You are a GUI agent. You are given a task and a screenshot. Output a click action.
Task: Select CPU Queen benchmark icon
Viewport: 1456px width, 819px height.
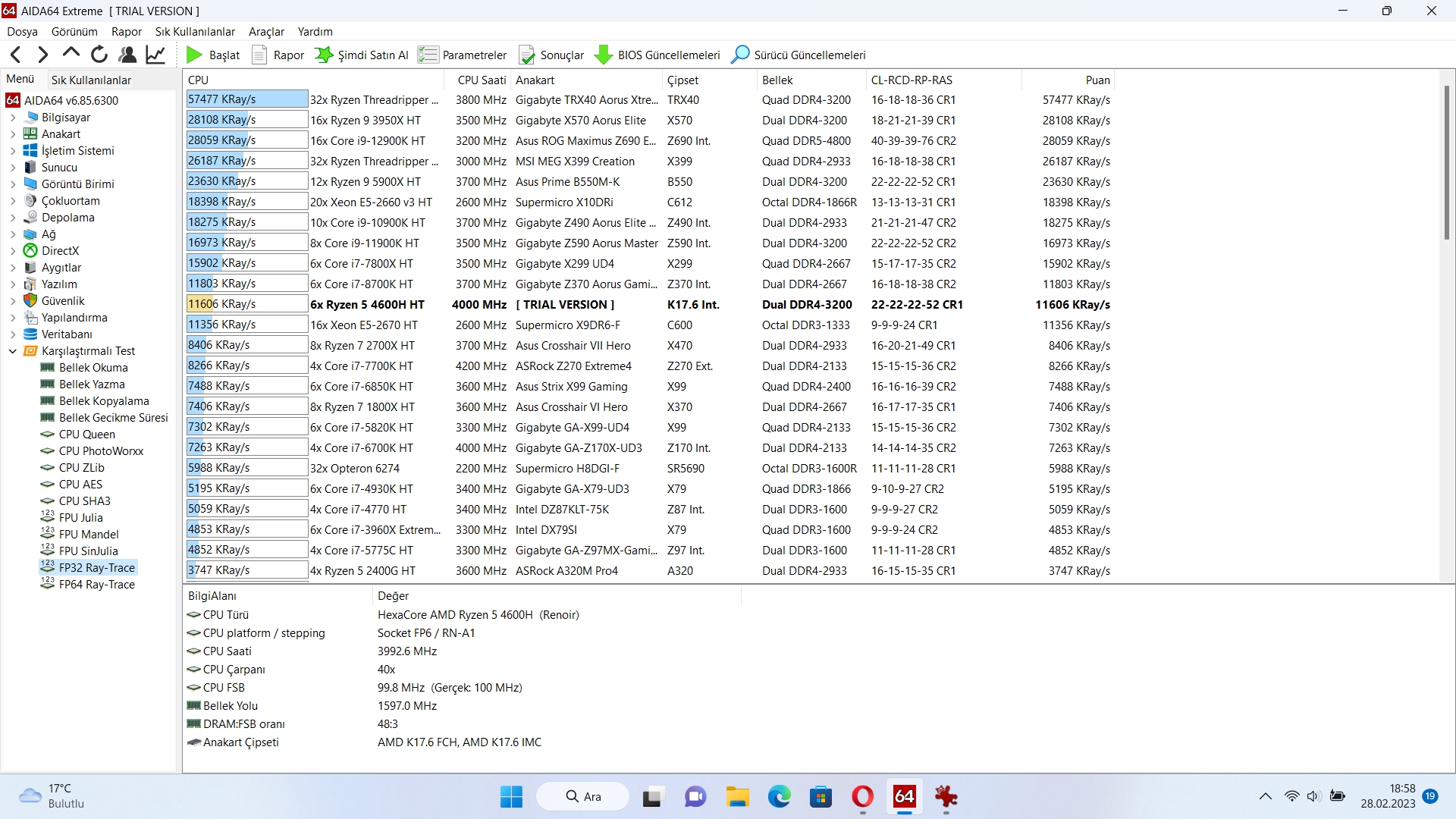(47, 435)
